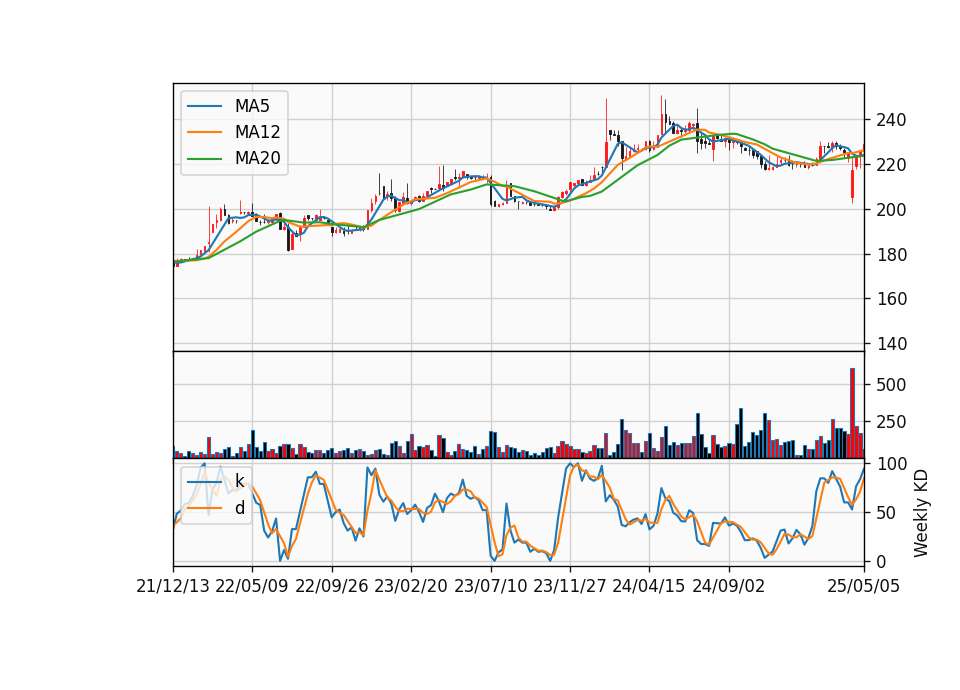Click the 23/07/10 date label

point(490,586)
